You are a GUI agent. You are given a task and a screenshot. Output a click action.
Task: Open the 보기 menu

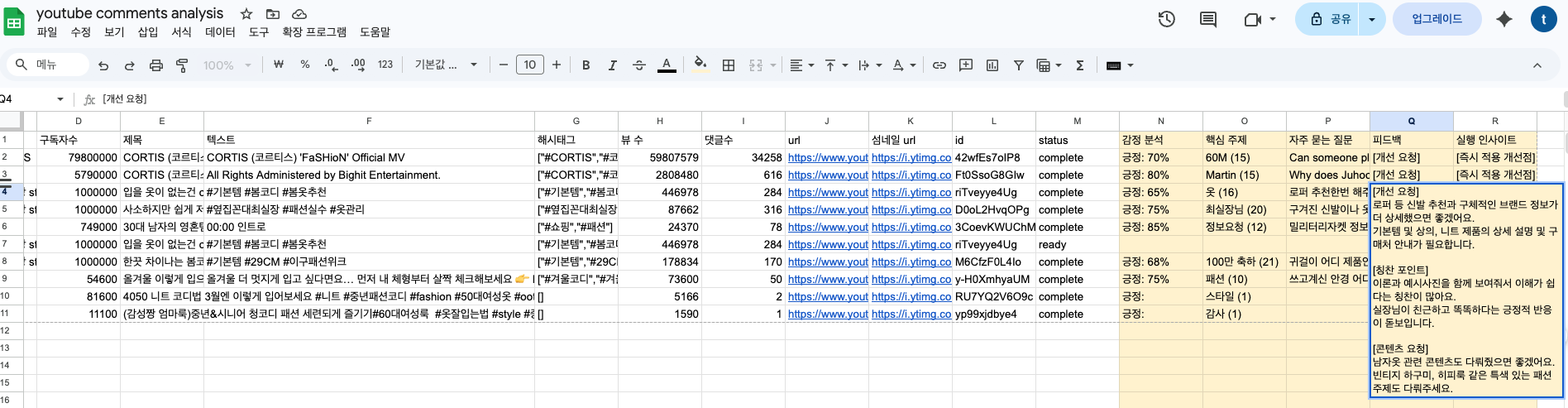click(x=114, y=32)
